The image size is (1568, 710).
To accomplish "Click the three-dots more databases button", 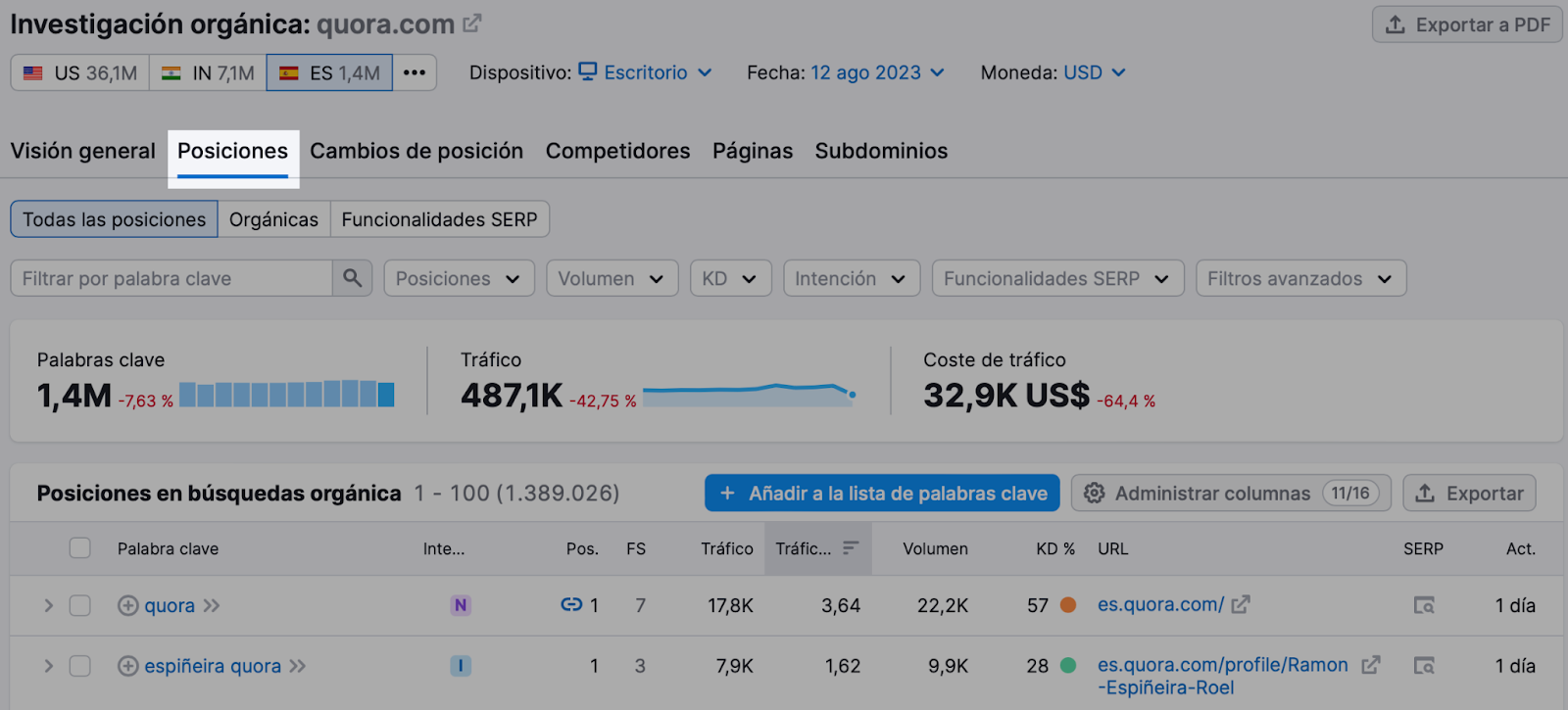I will (415, 72).
